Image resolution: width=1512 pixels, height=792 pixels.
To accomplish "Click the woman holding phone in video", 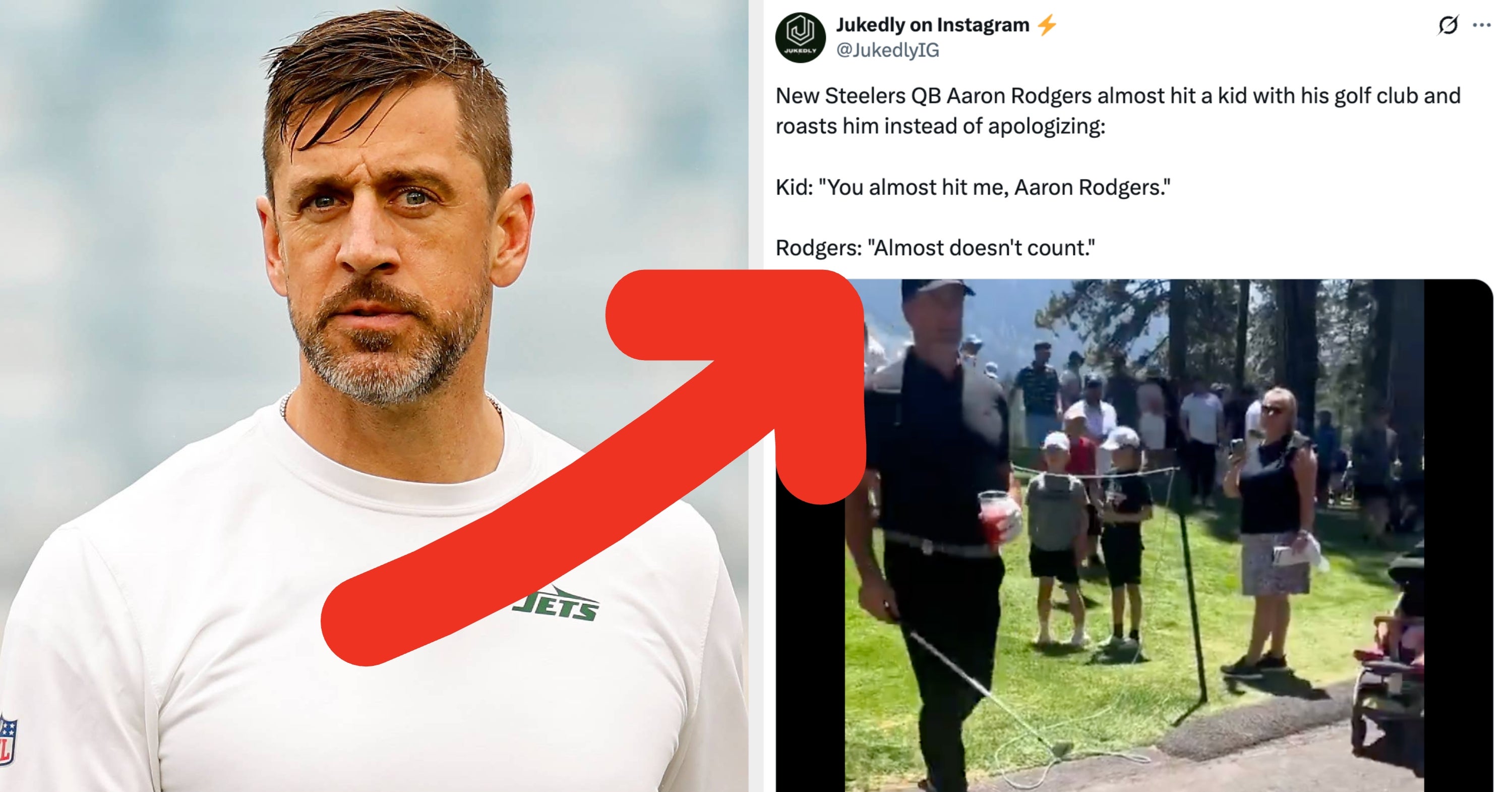I will [x=1271, y=528].
